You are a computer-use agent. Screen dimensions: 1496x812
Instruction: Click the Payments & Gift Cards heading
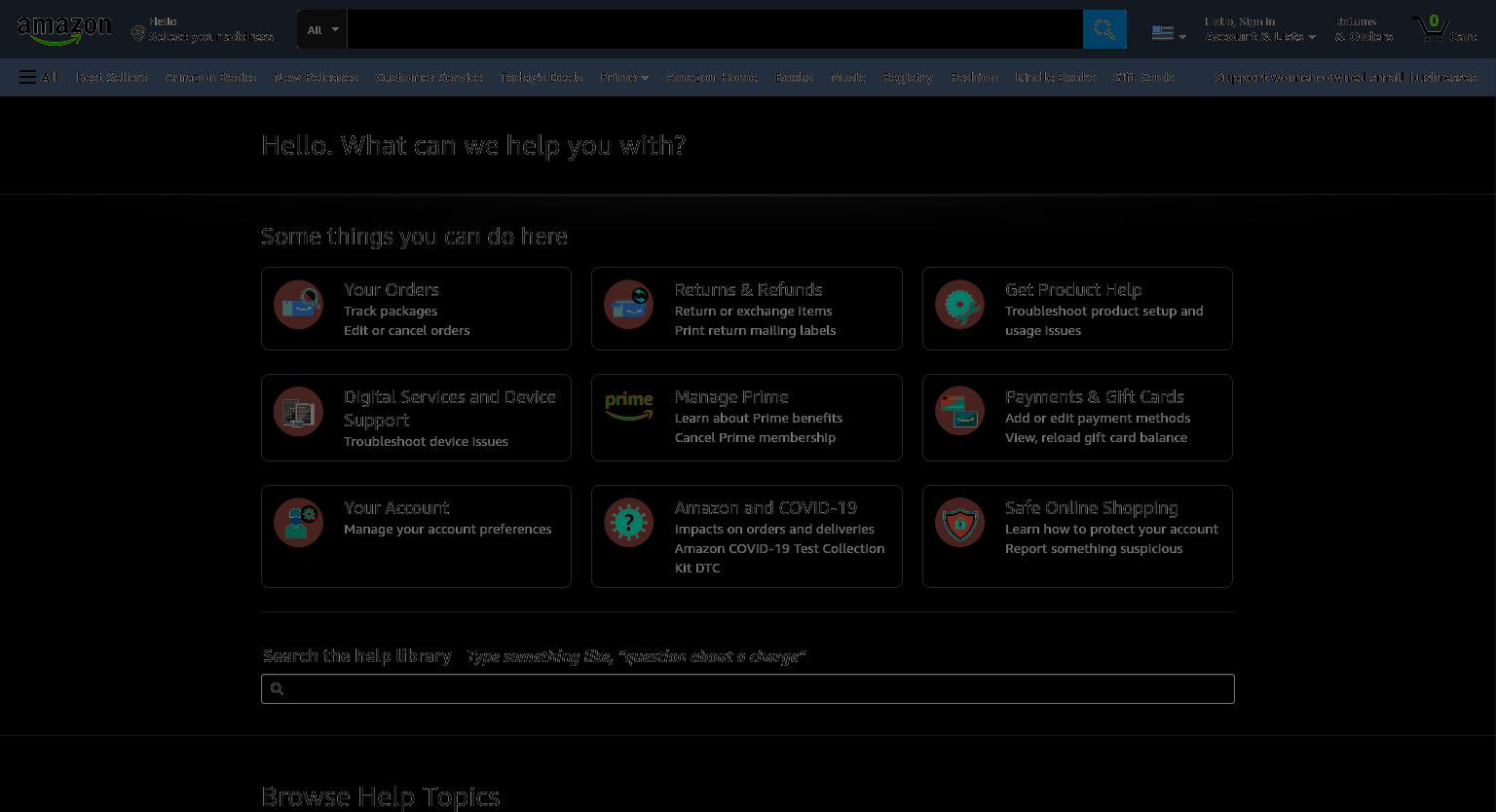[1095, 396]
